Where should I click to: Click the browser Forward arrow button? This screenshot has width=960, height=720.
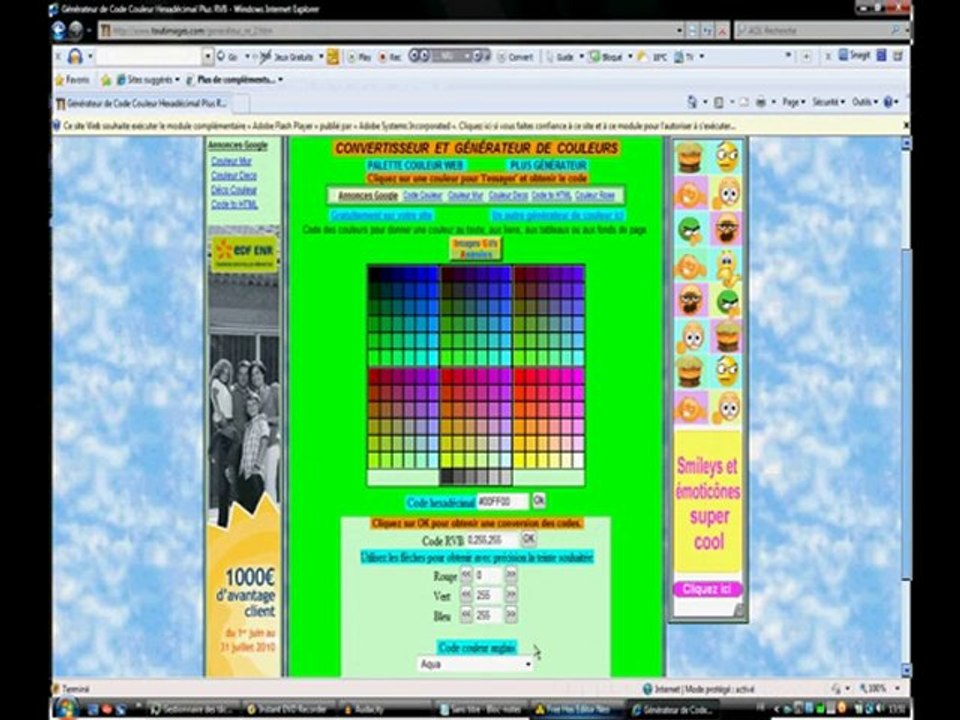(x=76, y=30)
